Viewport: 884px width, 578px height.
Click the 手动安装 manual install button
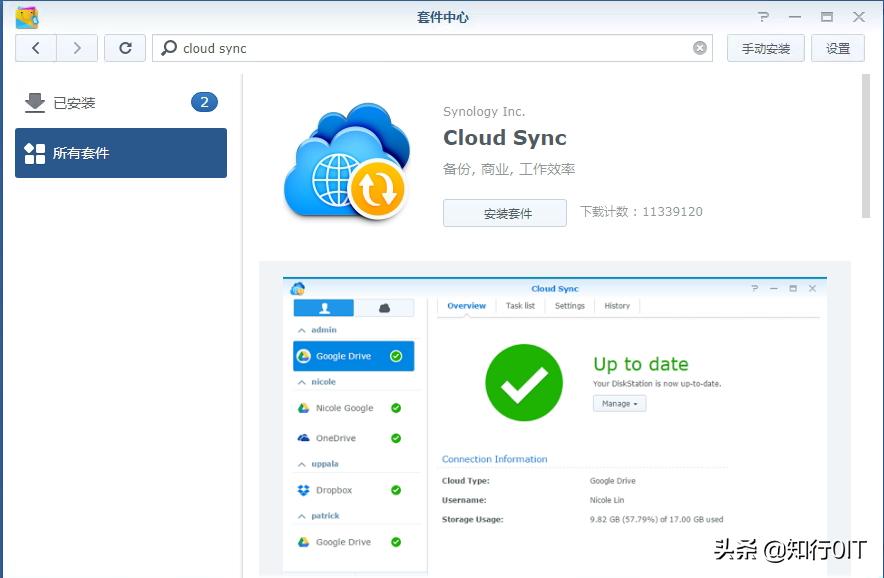(765, 48)
